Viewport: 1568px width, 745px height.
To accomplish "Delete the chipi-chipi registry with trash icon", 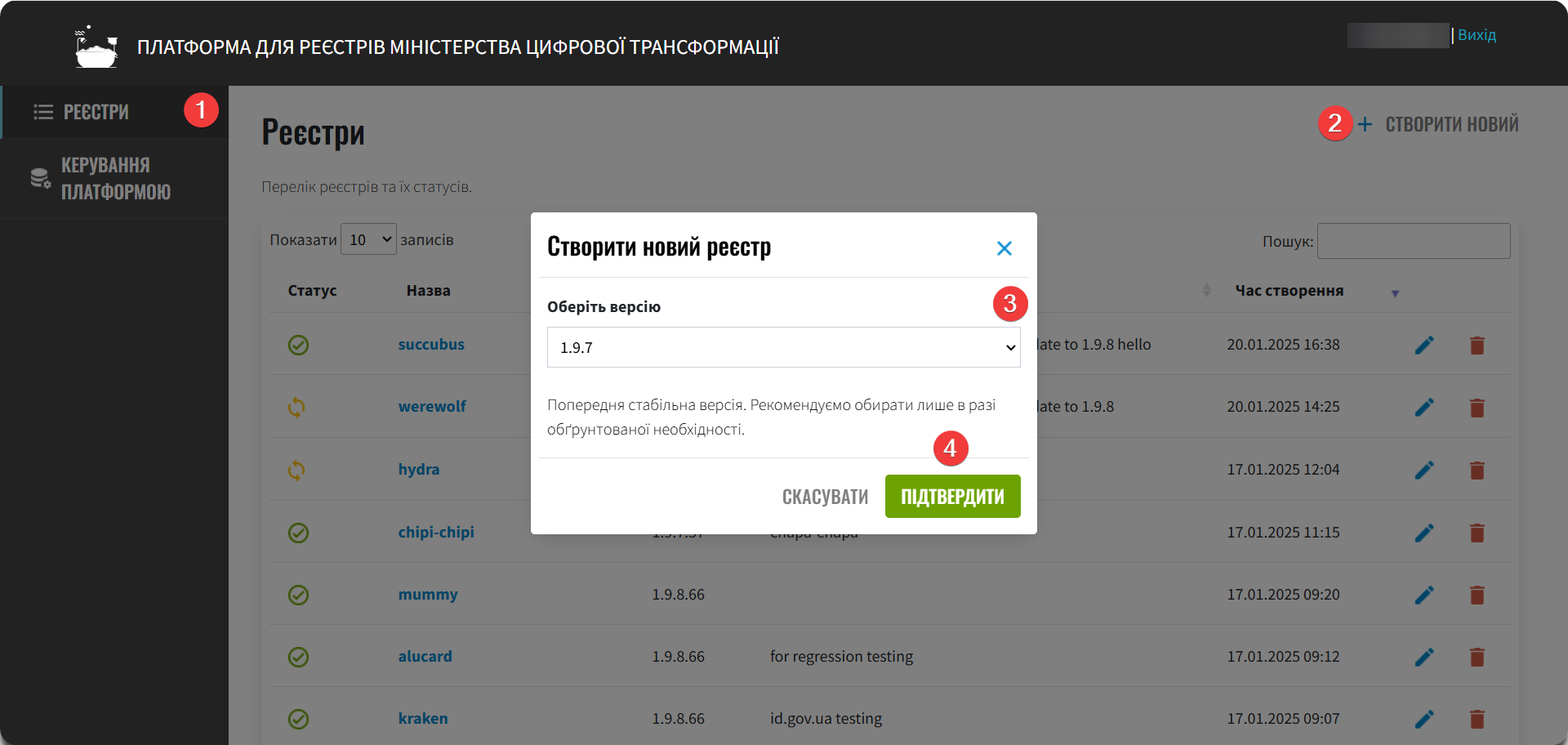I will [1477, 533].
